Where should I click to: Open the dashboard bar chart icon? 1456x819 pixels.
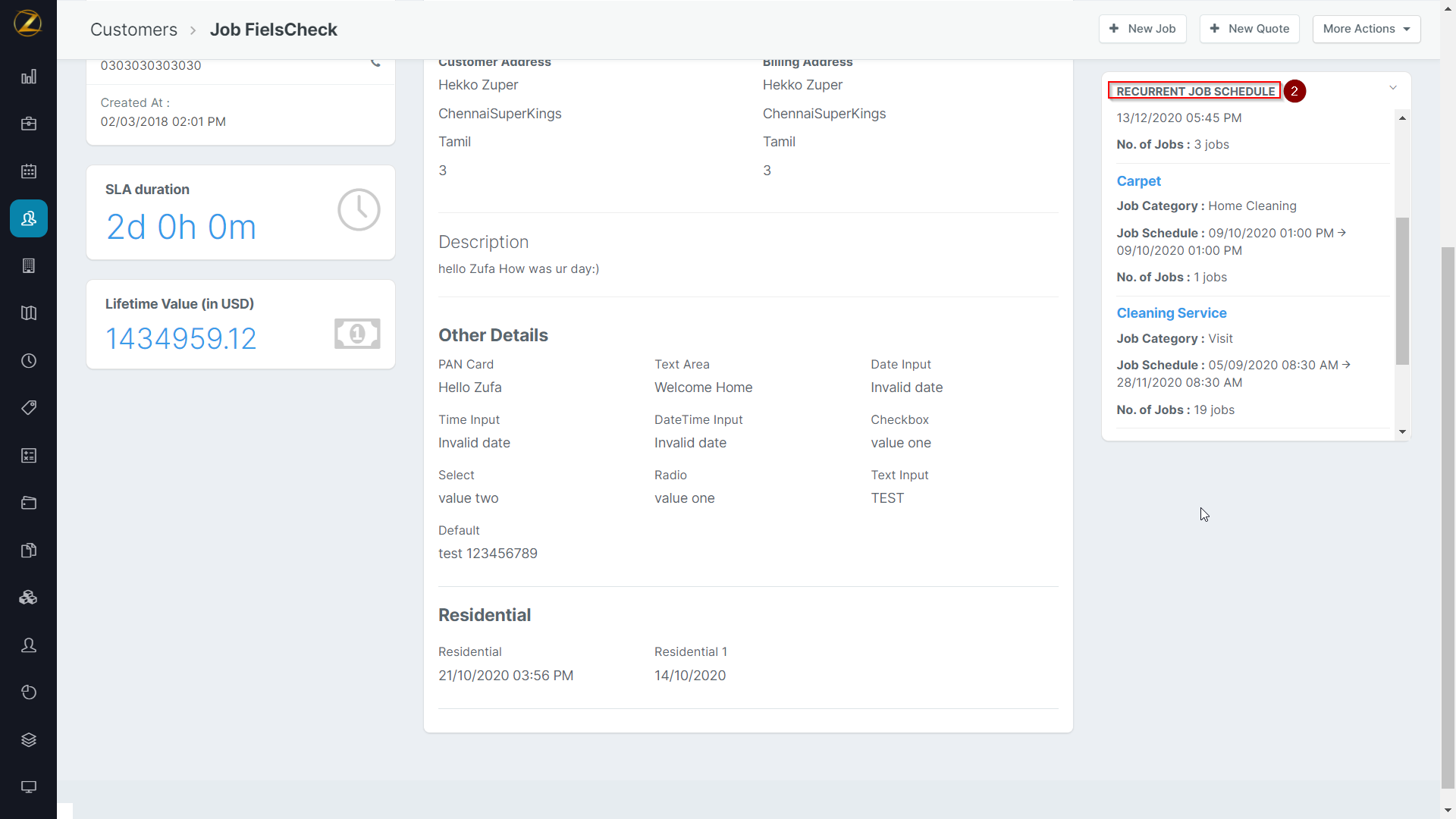[29, 77]
